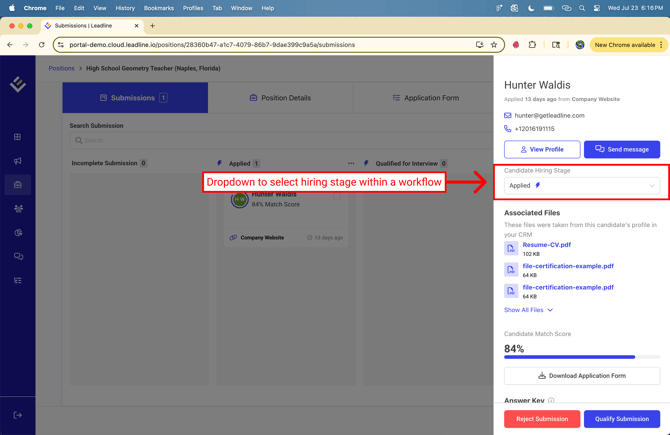Open the Bookmarks menu in menu bar
Screen dimensions: 670x435
click(158, 8)
